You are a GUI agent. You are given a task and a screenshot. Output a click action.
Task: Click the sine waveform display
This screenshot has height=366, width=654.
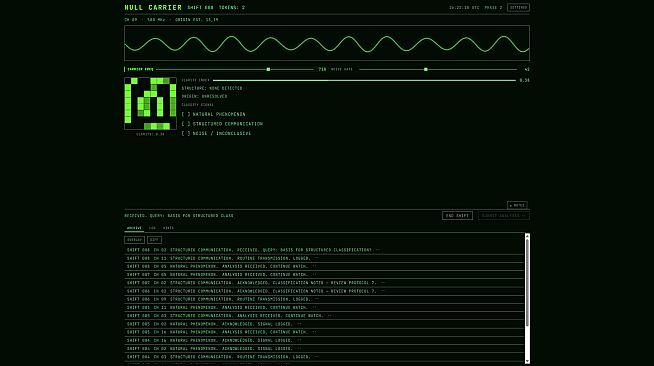pyautogui.click(x=327, y=43)
